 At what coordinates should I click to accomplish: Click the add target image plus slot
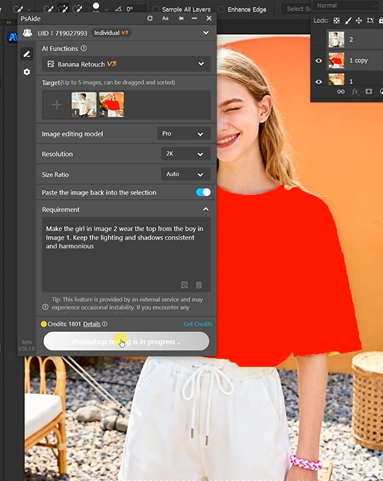pyautogui.click(x=57, y=105)
